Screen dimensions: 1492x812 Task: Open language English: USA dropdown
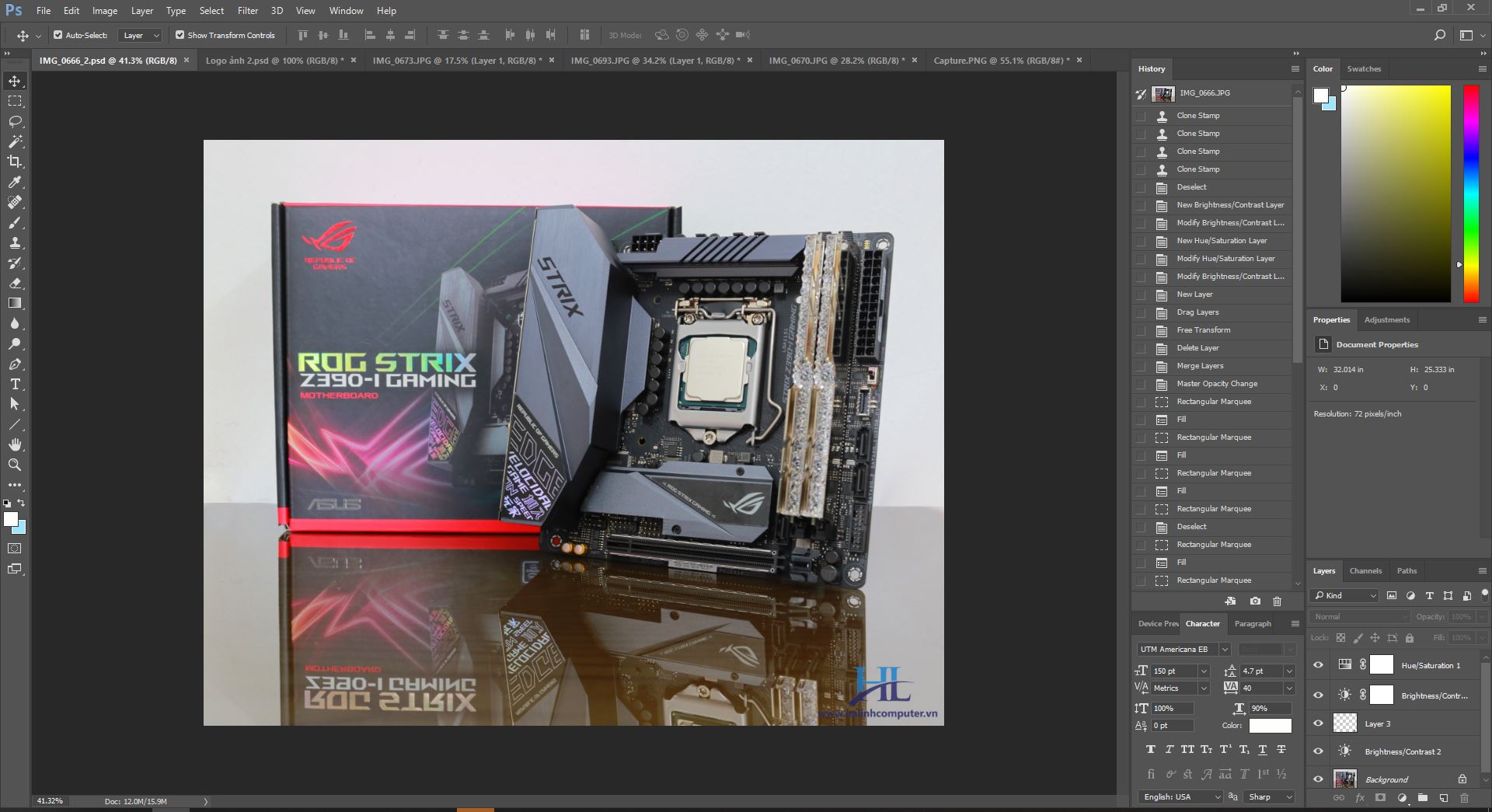coord(1180,797)
